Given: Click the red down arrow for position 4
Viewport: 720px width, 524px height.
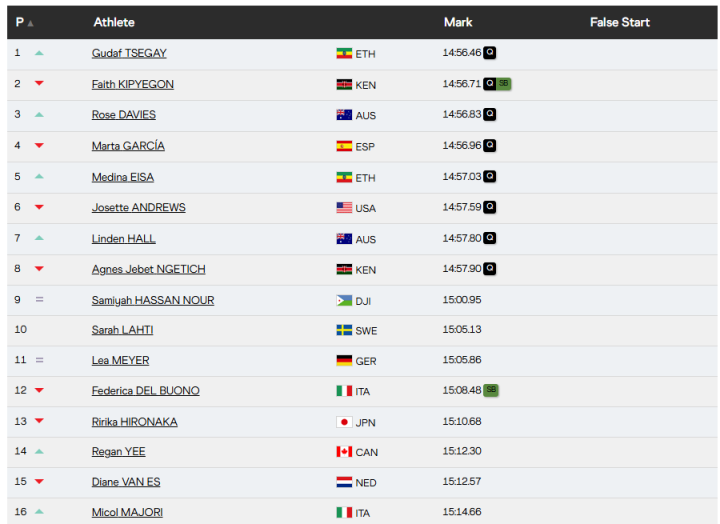Looking at the screenshot, I should pos(39,146).
